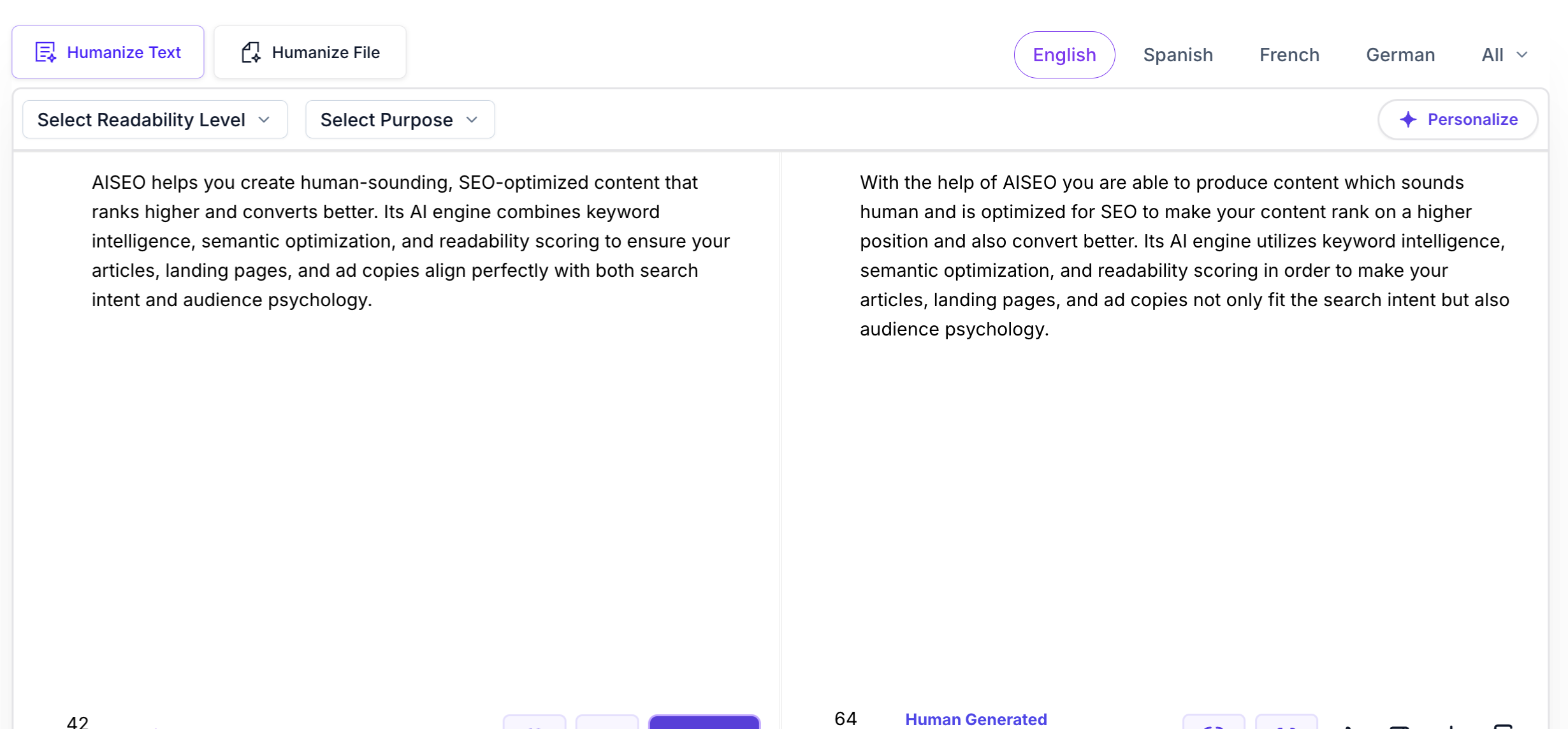Click the Humanize File upload icon
Viewport: 1568px width, 729px height.
coord(251,52)
